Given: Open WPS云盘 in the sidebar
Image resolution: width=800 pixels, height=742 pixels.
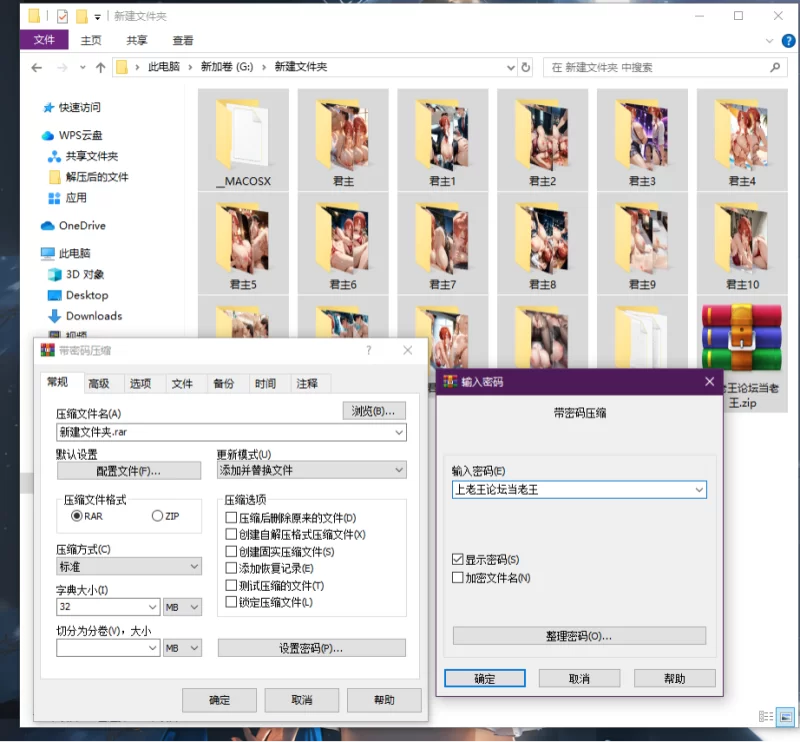Looking at the screenshot, I should pyautogui.click(x=79, y=135).
